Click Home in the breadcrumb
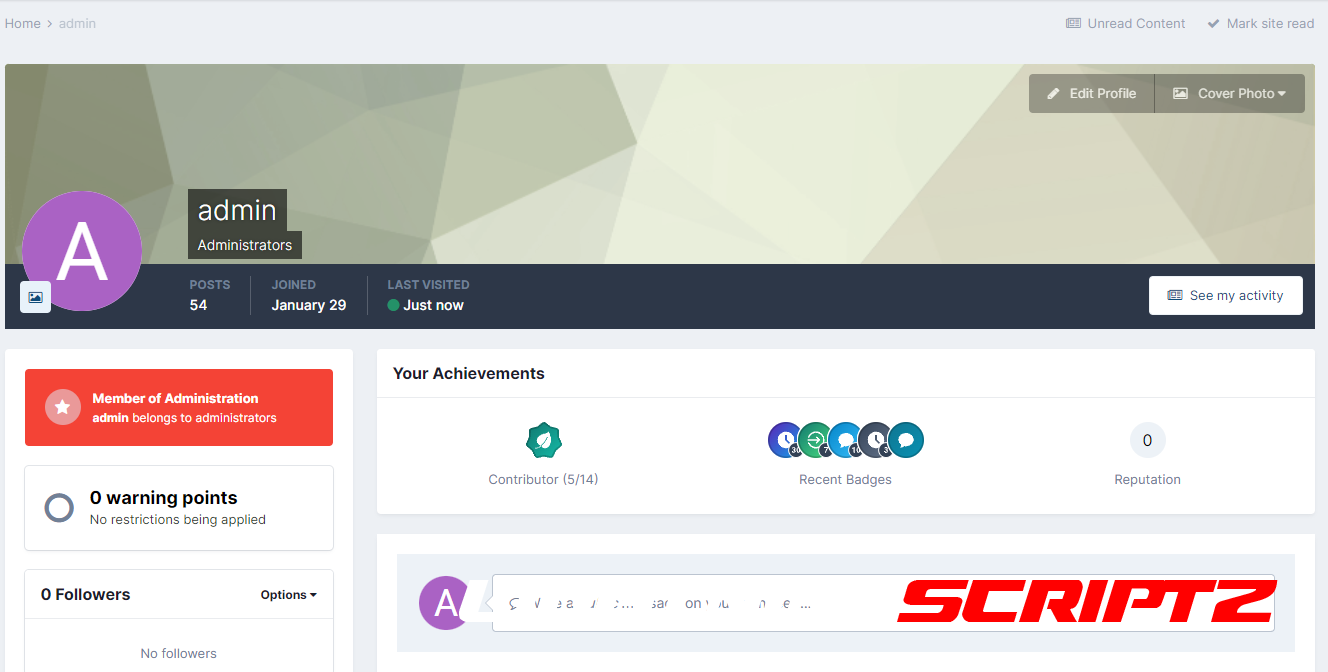The height and width of the screenshot is (672, 1328). (x=22, y=23)
